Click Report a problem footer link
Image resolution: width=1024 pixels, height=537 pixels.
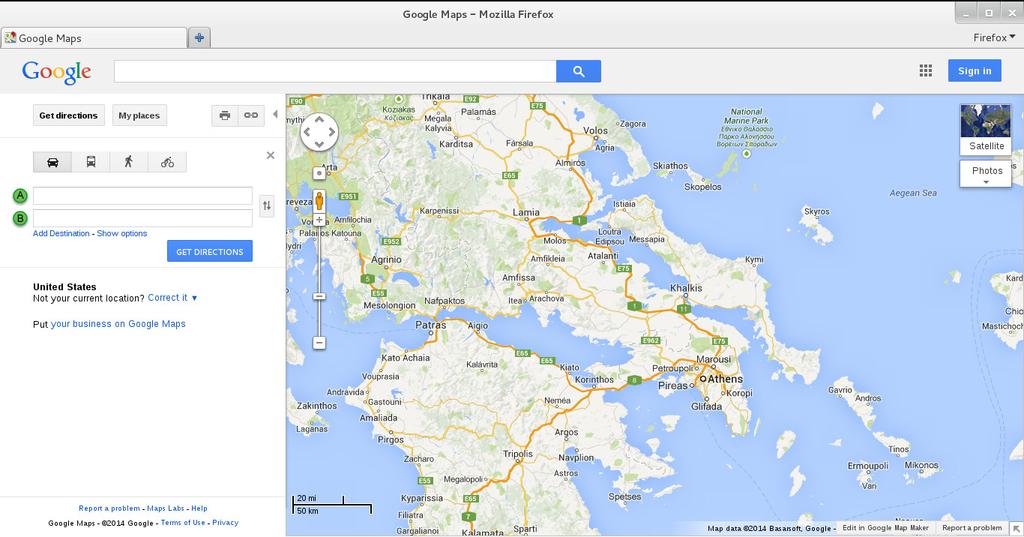109,508
